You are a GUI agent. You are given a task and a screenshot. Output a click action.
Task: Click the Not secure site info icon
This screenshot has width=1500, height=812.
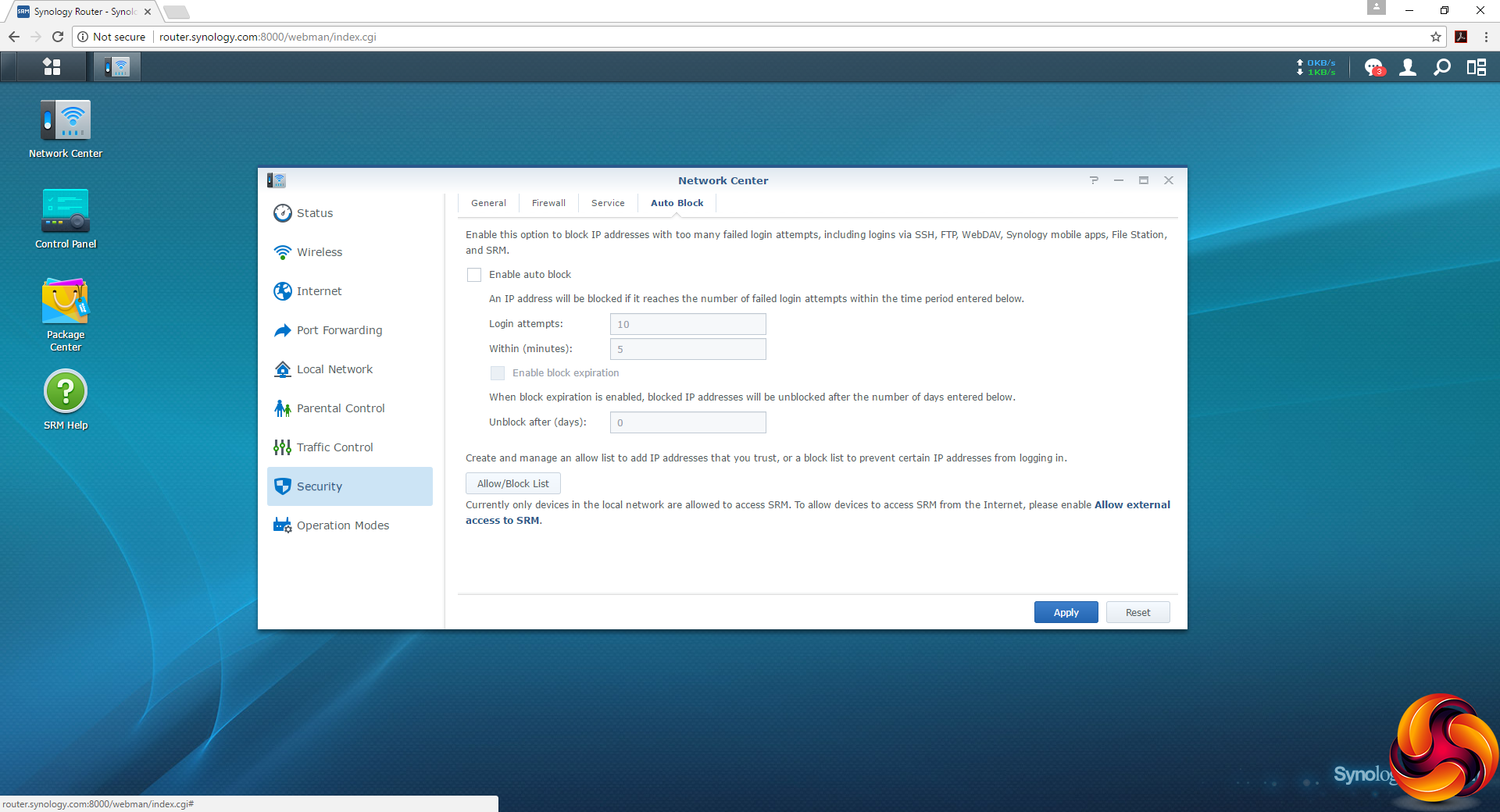pos(83,37)
